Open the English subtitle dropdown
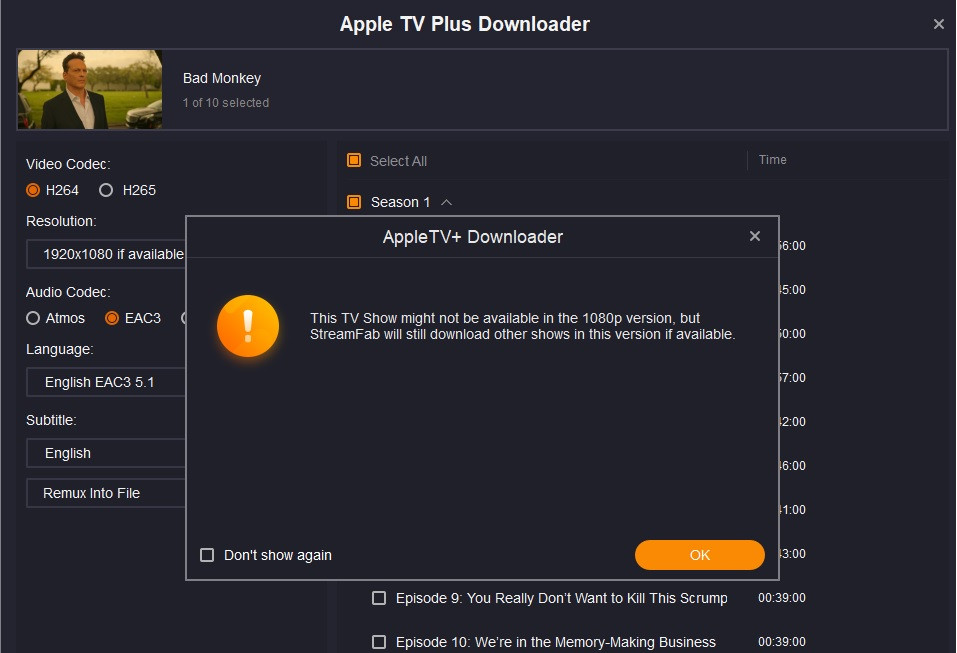The image size is (957, 653). tap(106, 453)
